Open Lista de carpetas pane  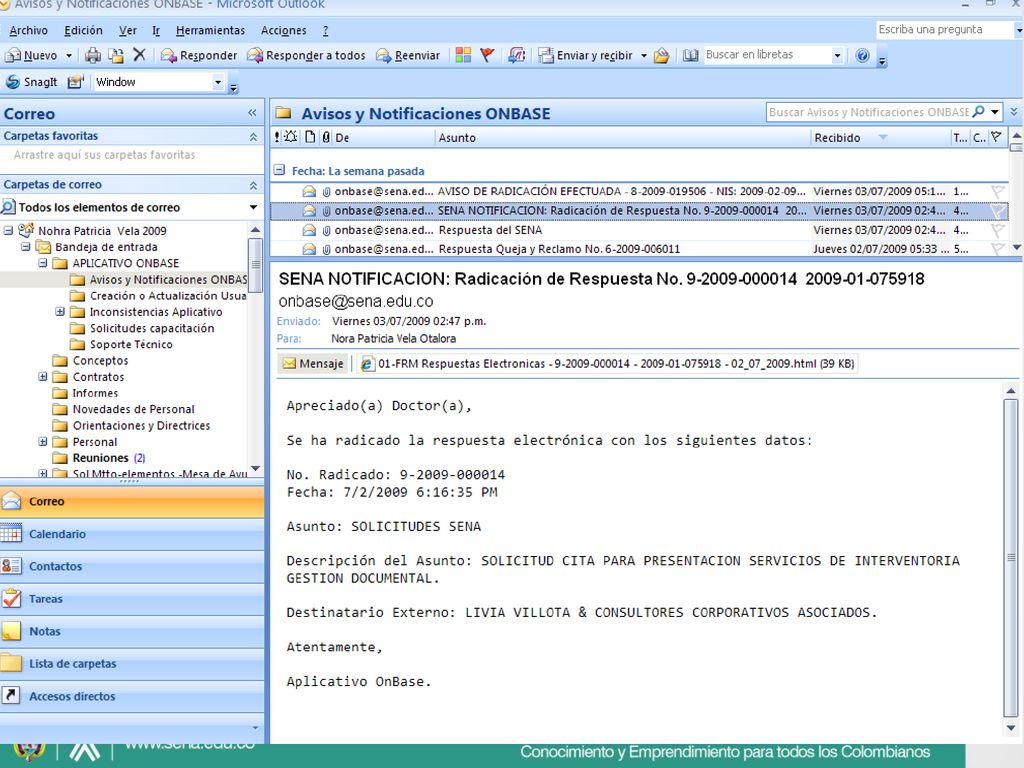(x=132, y=664)
